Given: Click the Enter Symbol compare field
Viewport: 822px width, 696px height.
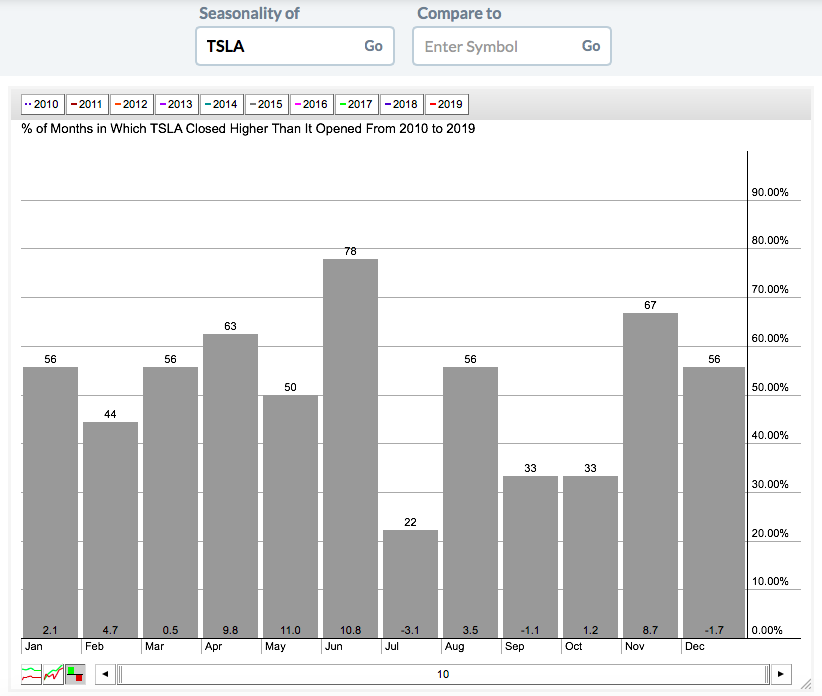Looking at the screenshot, I should (497, 46).
